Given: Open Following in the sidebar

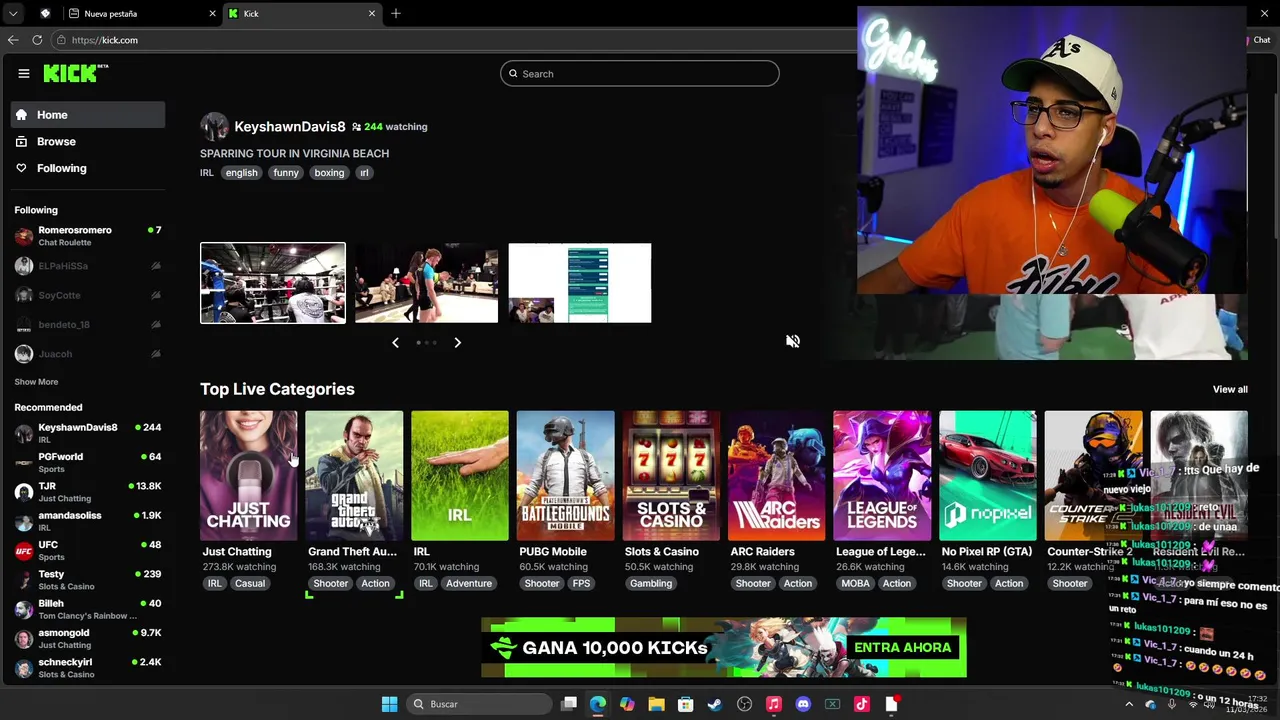Looking at the screenshot, I should (x=88, y=168).
